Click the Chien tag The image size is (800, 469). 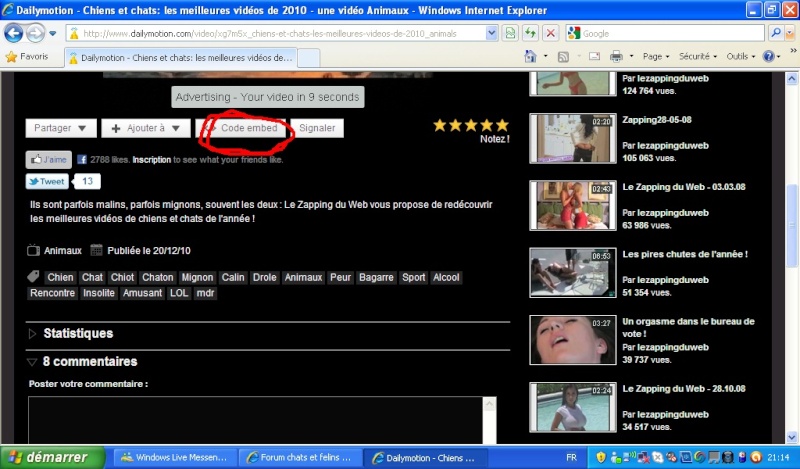point(60,278)
